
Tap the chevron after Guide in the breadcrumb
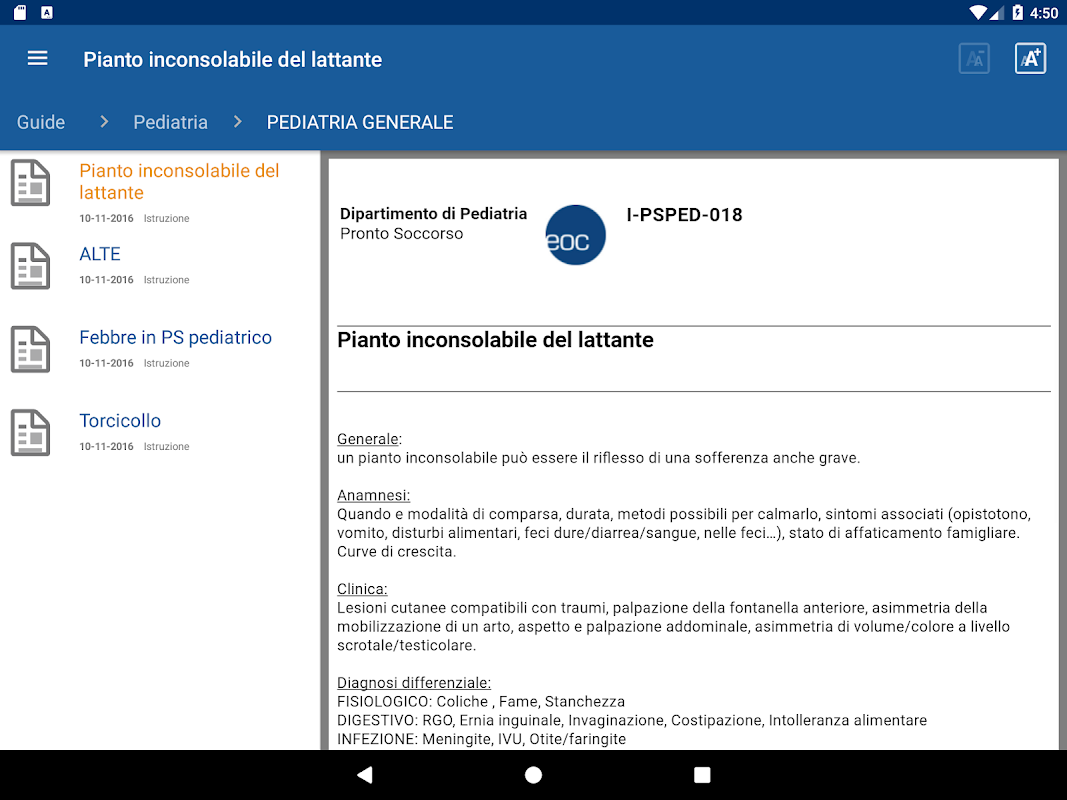(x=104, y=122)
